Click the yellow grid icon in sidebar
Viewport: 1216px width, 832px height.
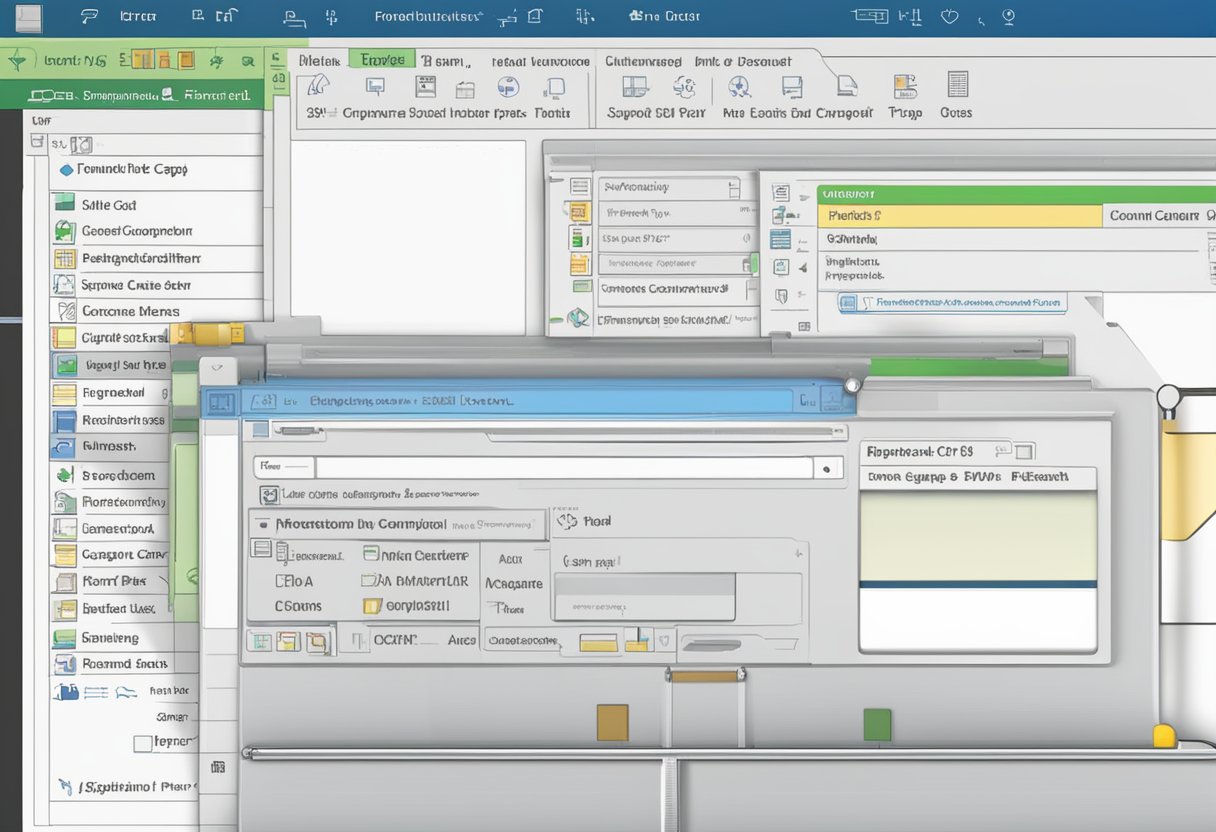click(x=64, y=259)
